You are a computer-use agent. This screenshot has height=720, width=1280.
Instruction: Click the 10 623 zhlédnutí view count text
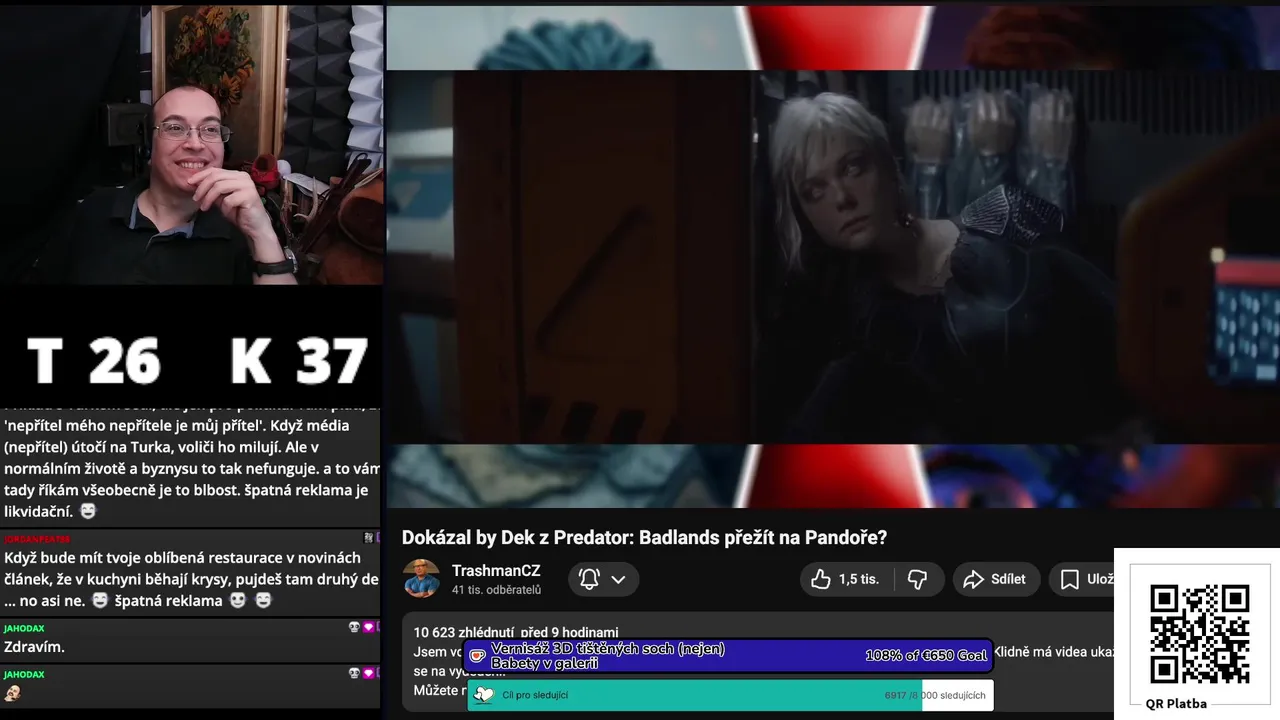click(464, 633)
